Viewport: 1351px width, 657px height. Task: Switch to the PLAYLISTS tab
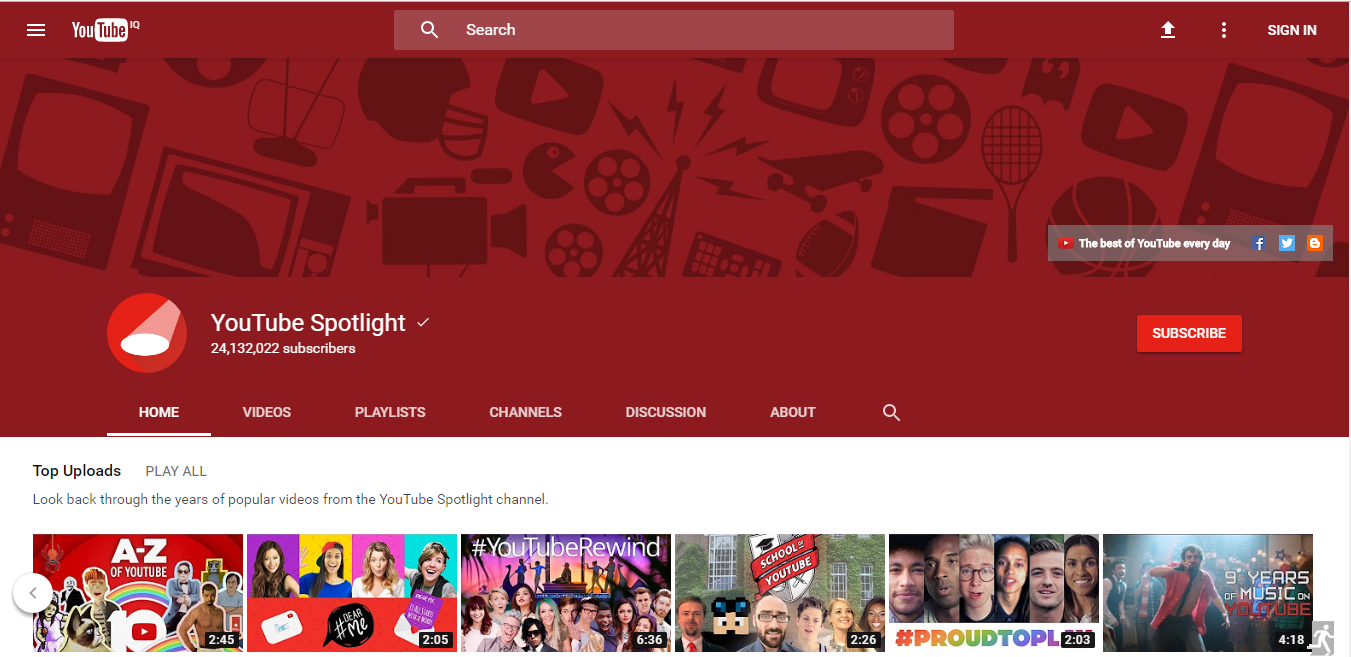390,412
